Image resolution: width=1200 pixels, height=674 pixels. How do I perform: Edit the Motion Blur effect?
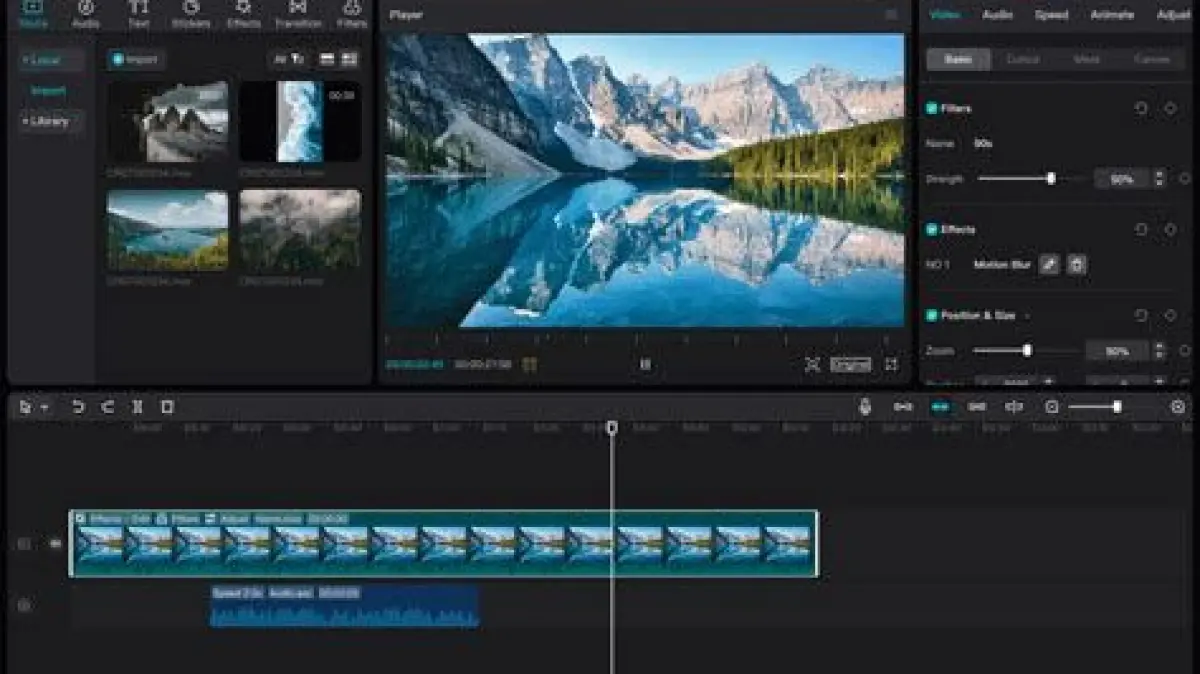click(x=1048, y=265)
